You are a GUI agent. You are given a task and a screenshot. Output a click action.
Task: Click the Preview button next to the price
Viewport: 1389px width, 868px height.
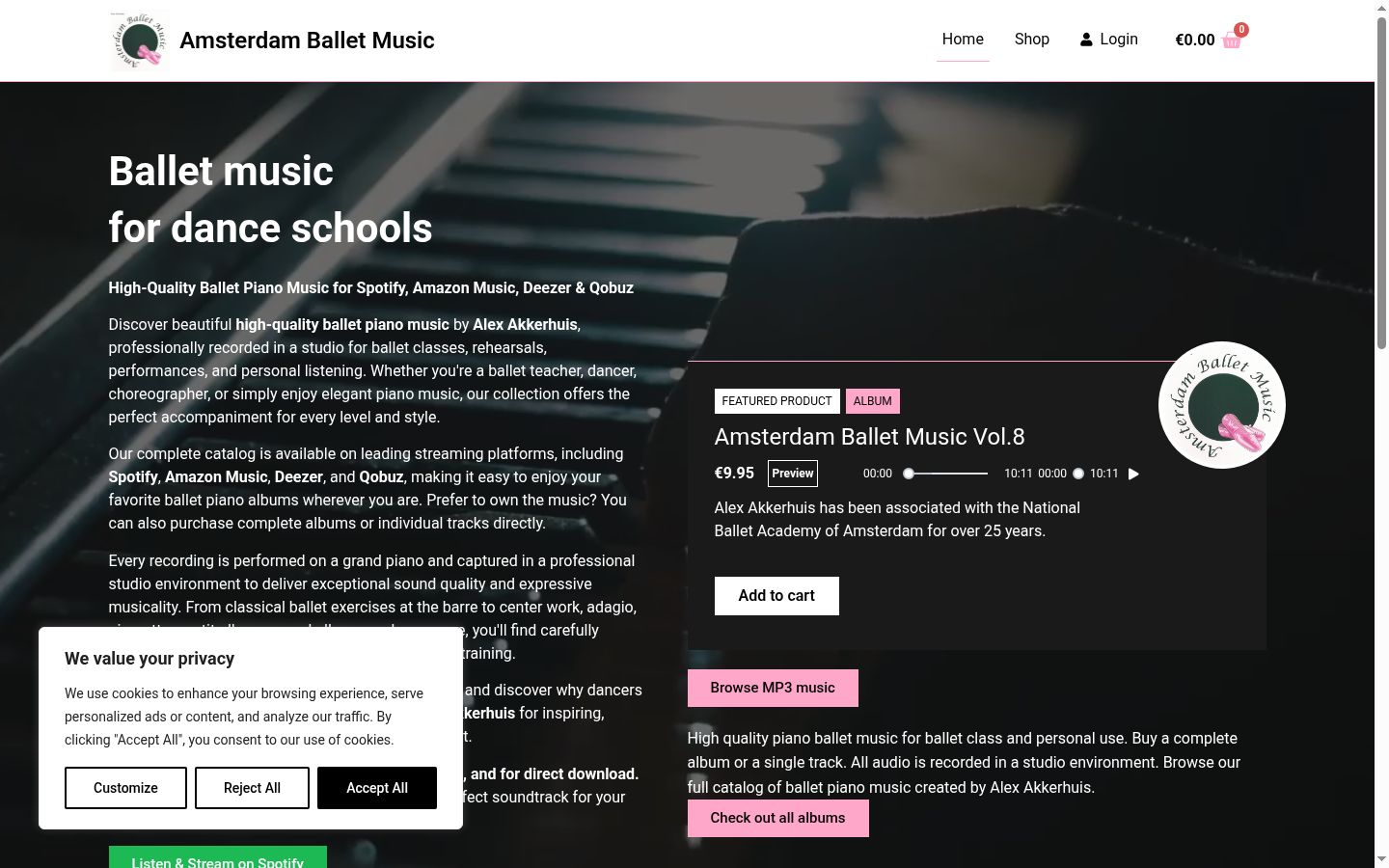[793, 474]
